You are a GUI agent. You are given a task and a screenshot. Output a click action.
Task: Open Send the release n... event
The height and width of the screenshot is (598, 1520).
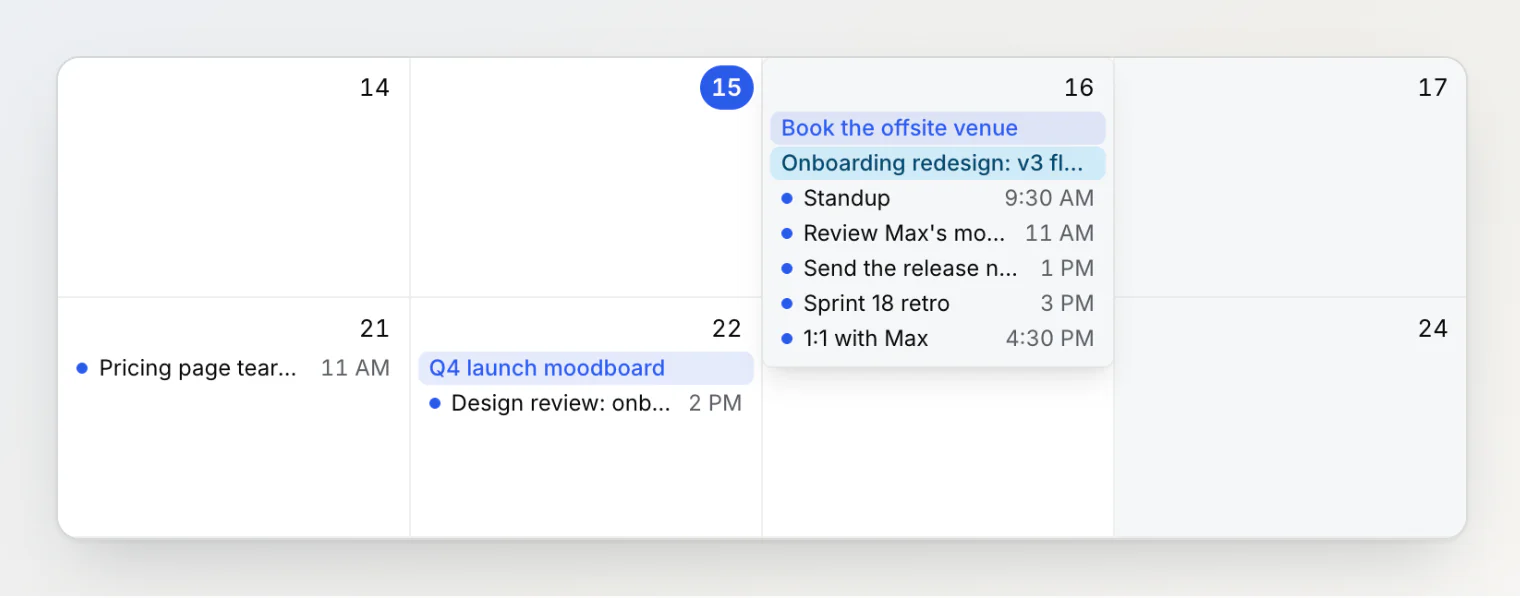pyautogui.click(x=938, y=268)
